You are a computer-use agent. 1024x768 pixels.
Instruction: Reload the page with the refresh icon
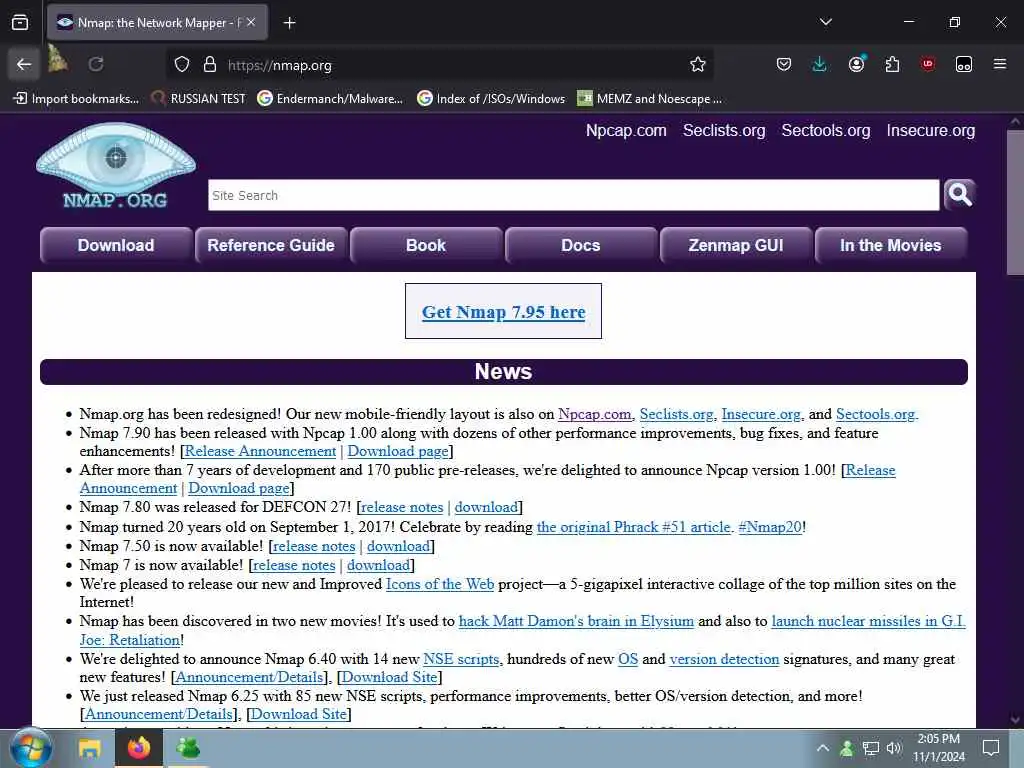96,64
